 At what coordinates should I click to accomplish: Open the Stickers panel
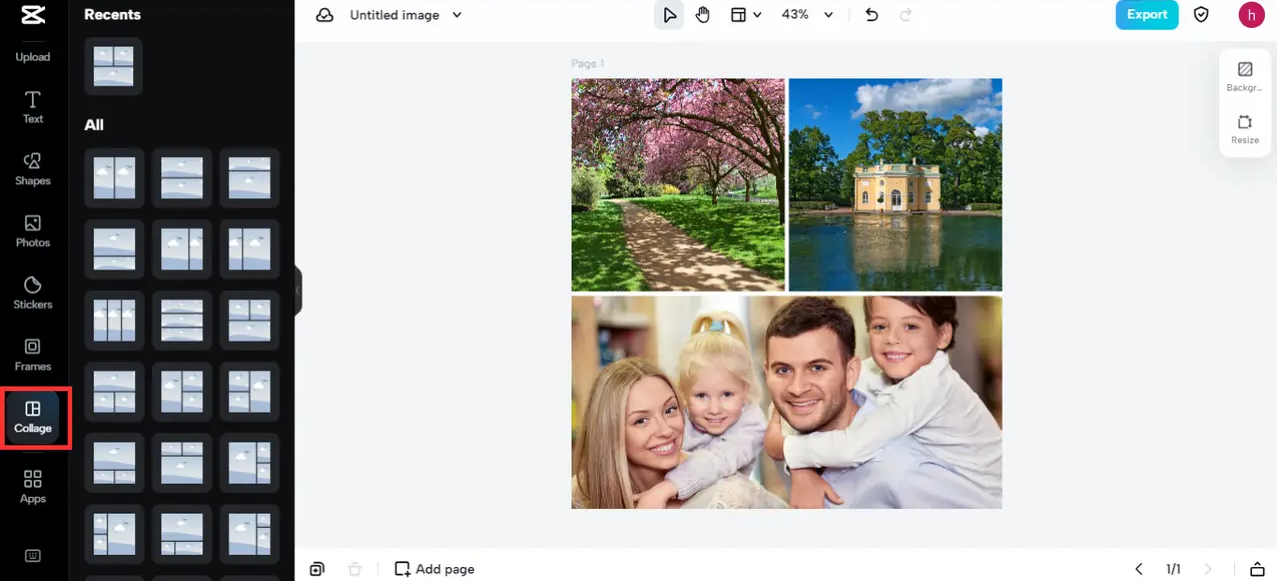point(33,293)
